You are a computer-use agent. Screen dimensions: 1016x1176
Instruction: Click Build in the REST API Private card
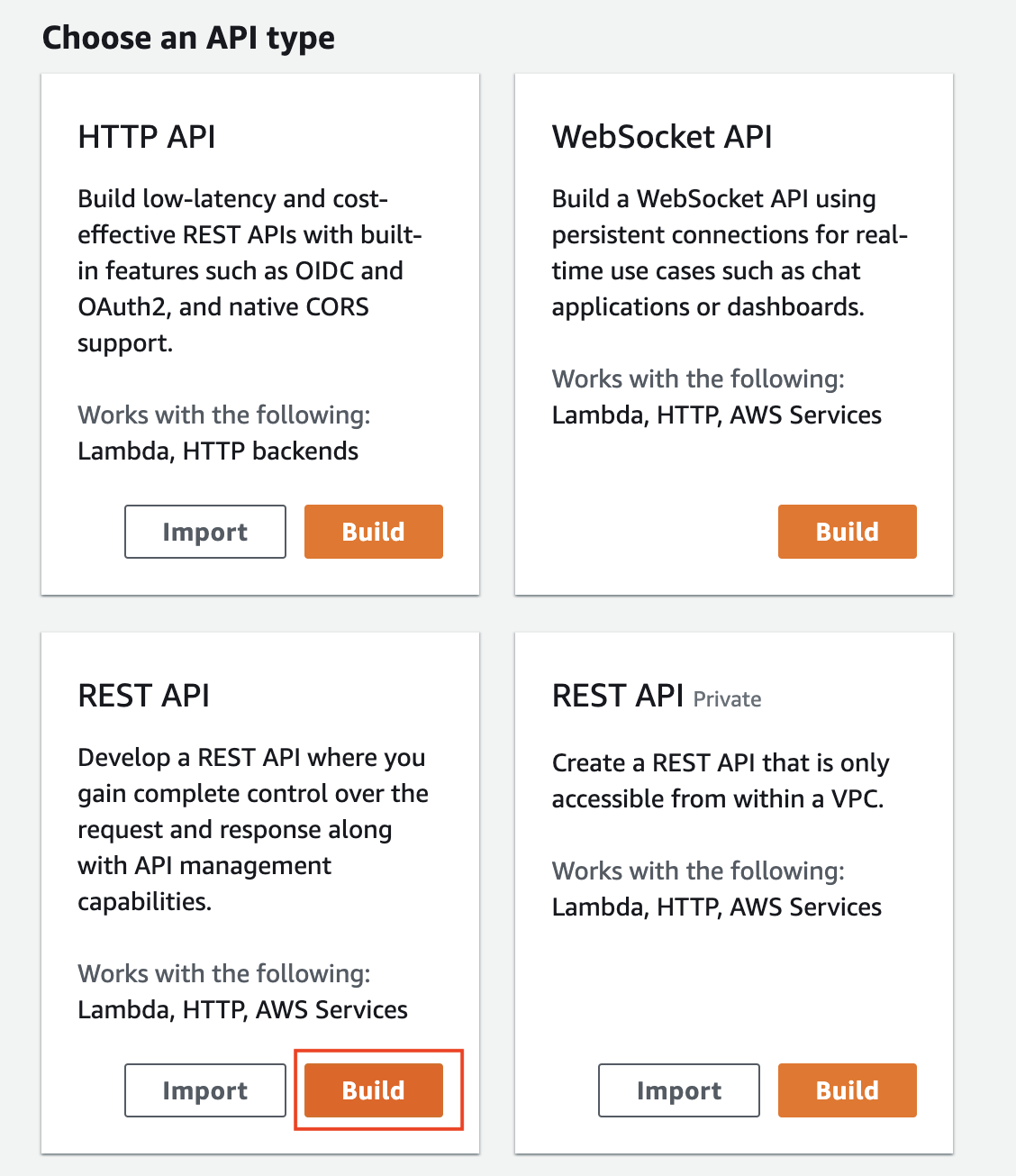pyautogui.click(x=846, y=1089)
